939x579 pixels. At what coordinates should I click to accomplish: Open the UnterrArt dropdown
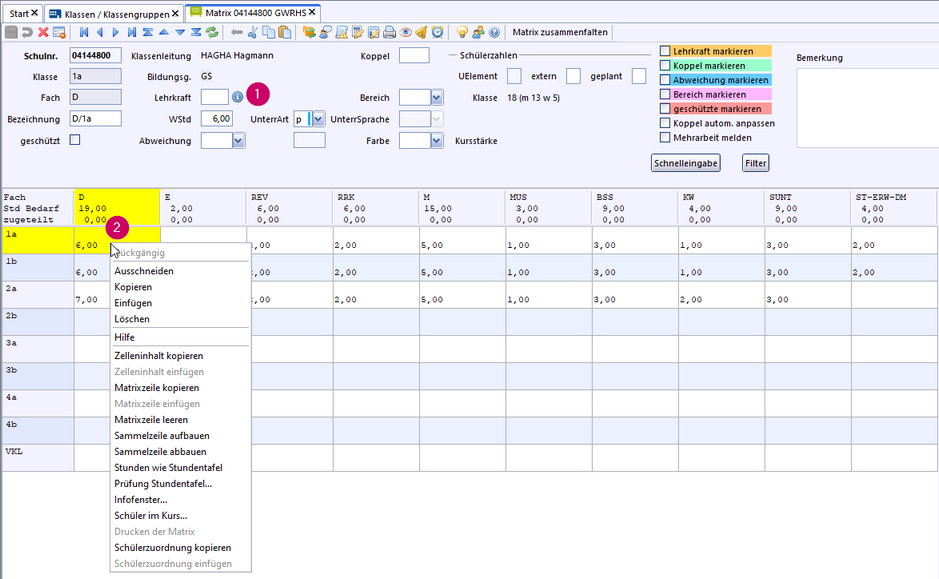(319, 119)
